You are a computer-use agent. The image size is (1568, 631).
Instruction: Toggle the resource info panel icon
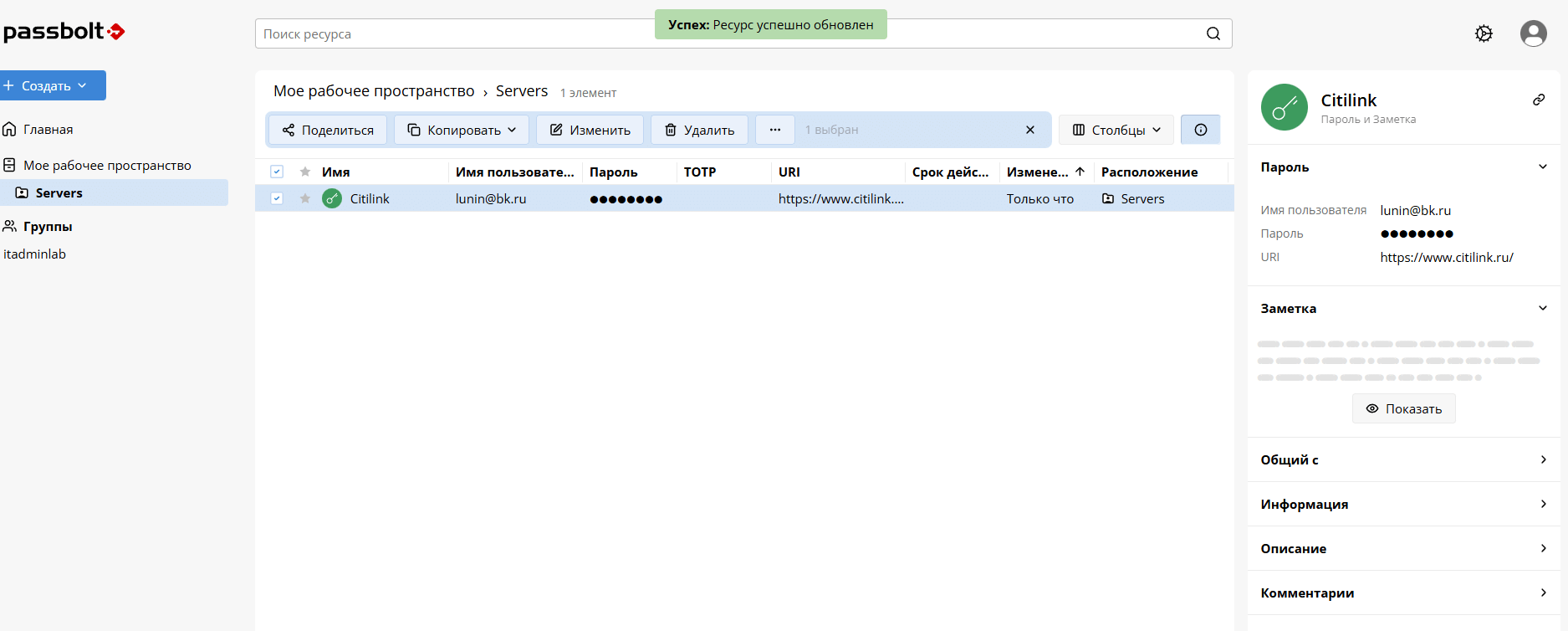pyautogui.click(x=1200, y=130)
